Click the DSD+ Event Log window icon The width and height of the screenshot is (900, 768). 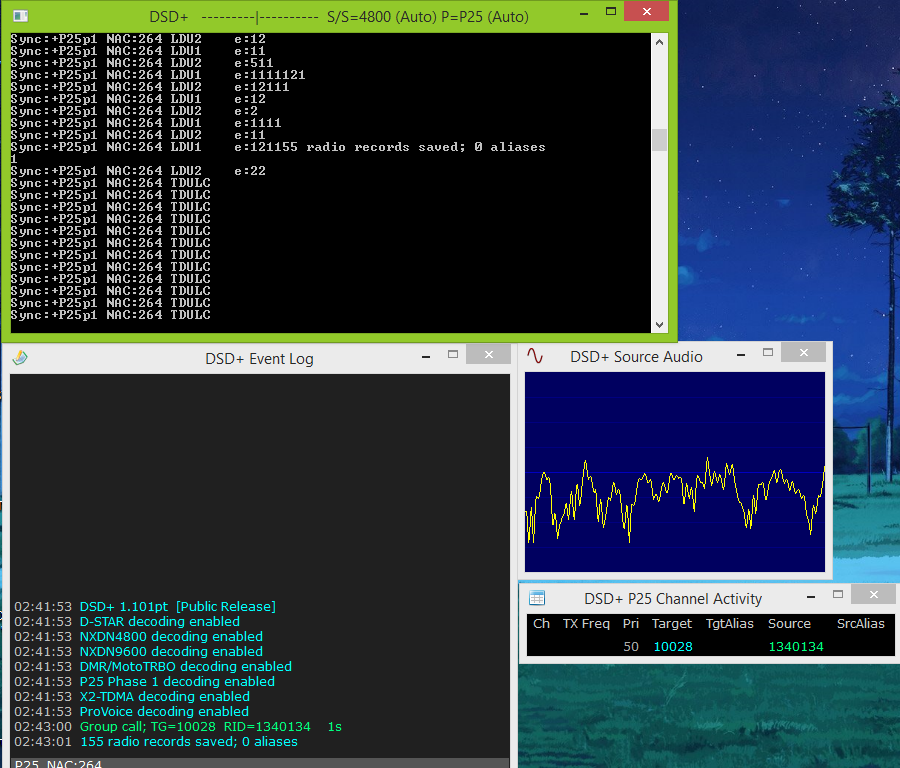pos(20,358)
